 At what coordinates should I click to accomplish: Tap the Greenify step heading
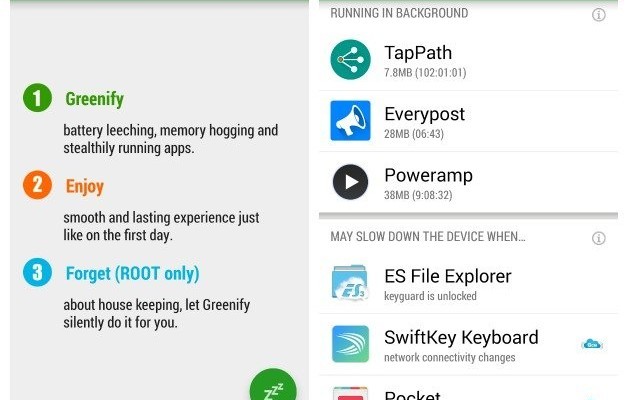(x=95, y=99)
